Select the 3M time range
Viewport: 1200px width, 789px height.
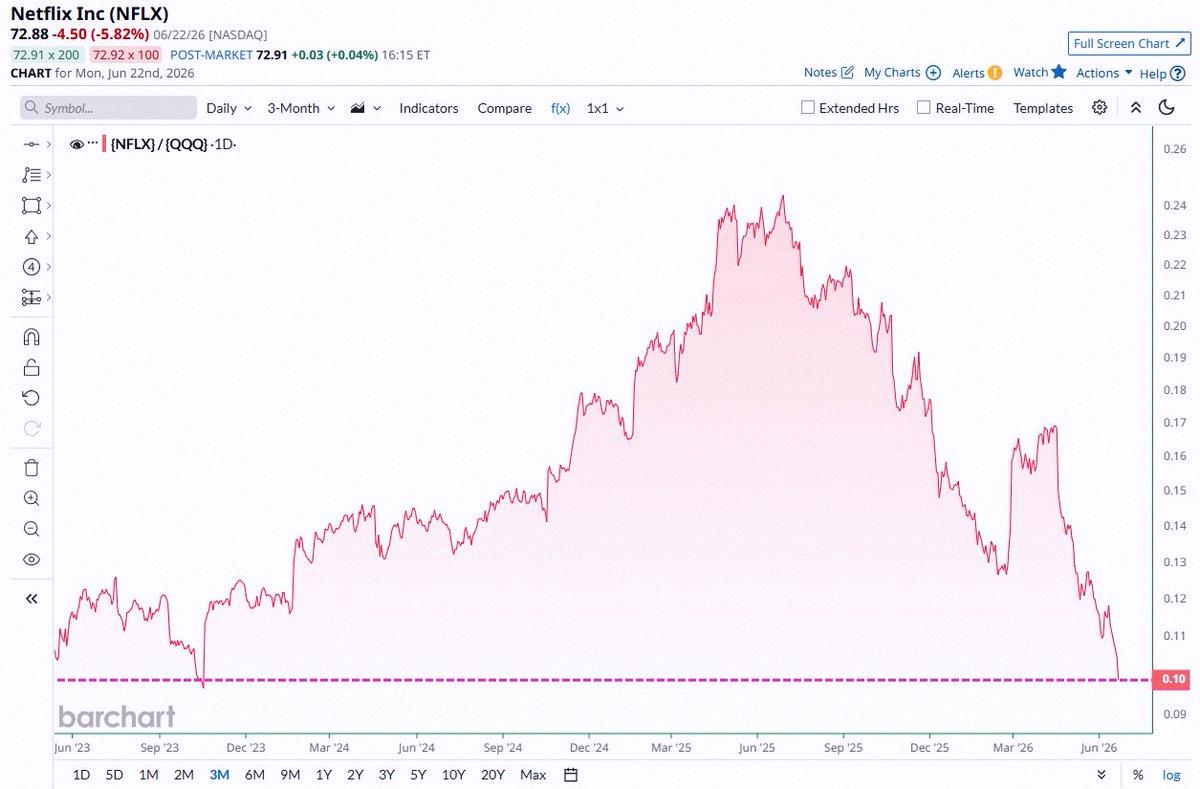coord(219,774)
